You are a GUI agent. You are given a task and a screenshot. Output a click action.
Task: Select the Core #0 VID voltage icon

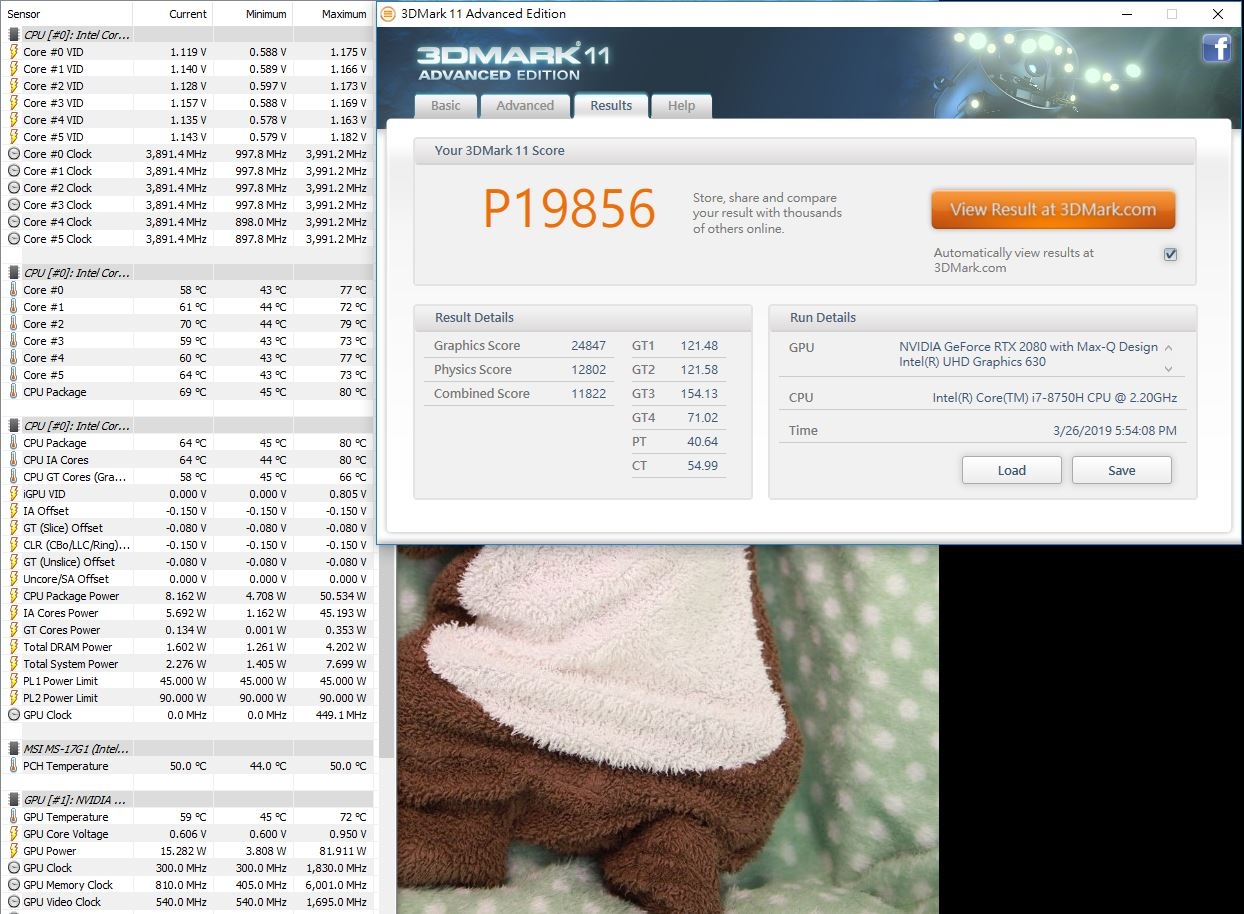pyautogui.click(x=14, y=52)
